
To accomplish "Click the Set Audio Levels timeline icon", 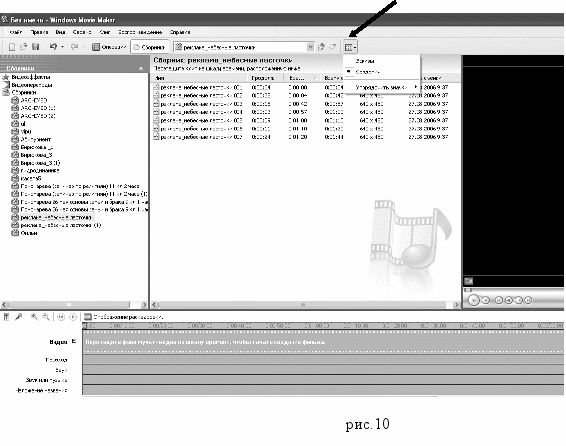I will 6,317.
